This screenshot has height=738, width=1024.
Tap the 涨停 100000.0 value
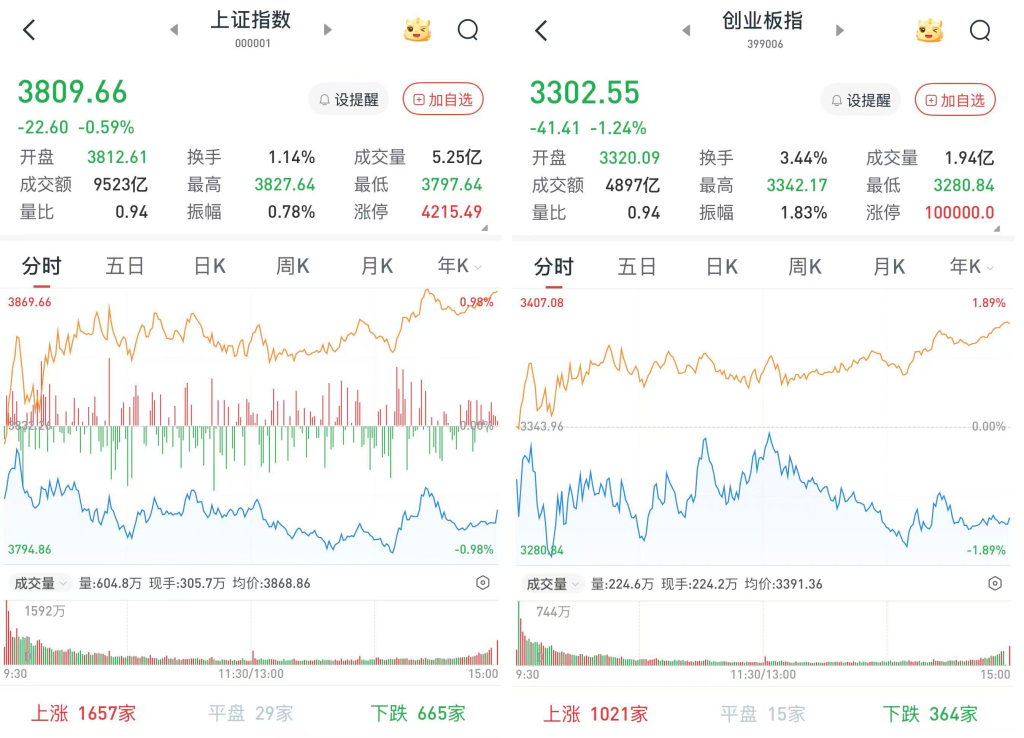(959, 212)
